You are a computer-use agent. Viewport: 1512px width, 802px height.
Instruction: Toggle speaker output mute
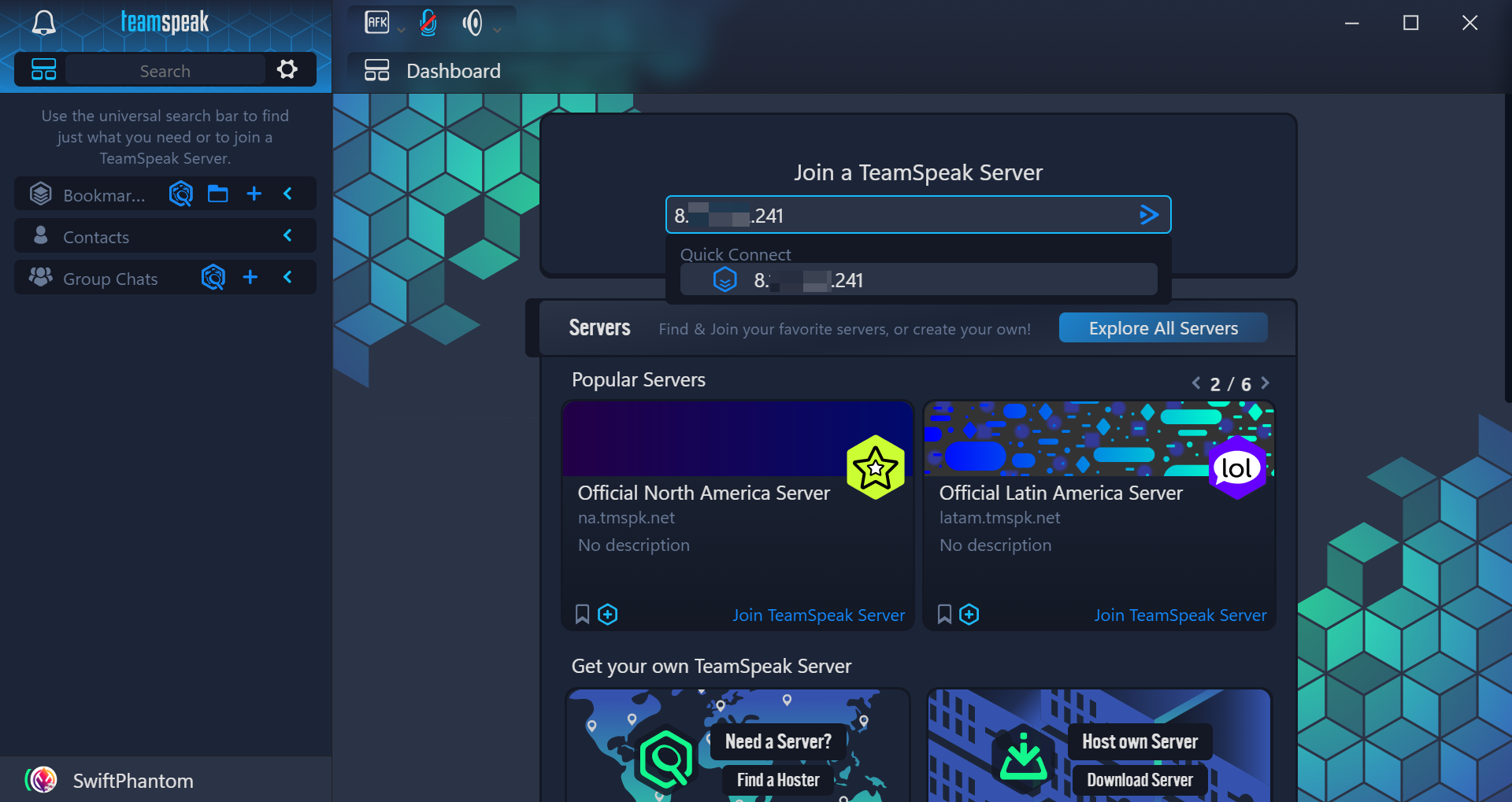(x=472, y=23)
